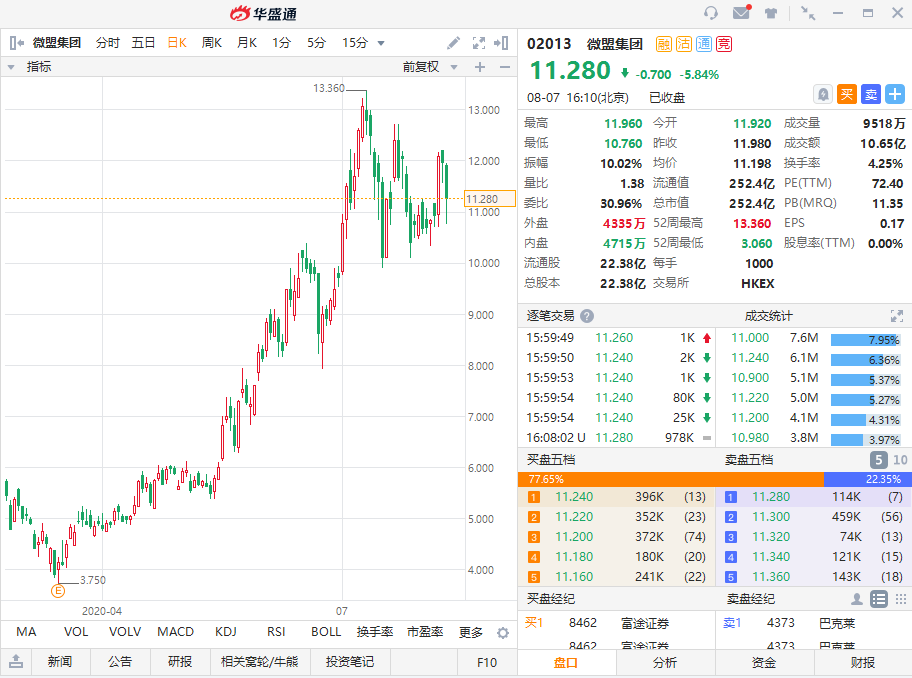Select the 分析 tab

[665, 663]
